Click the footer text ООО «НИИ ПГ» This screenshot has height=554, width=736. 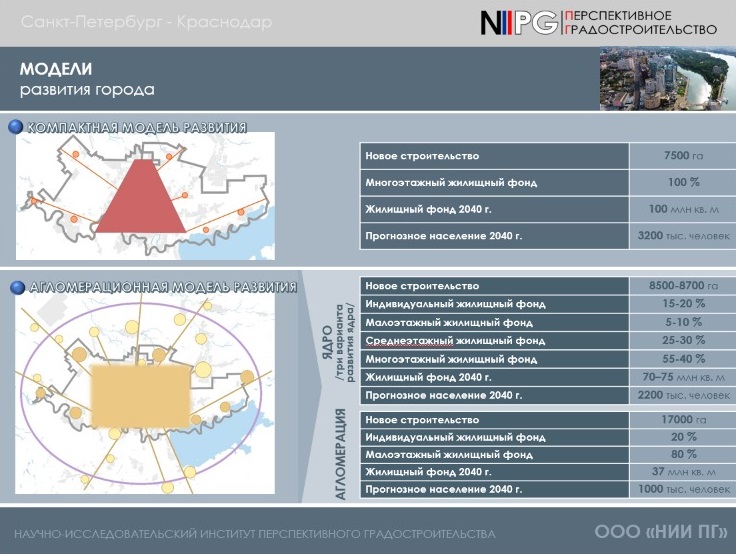(661, 531)
